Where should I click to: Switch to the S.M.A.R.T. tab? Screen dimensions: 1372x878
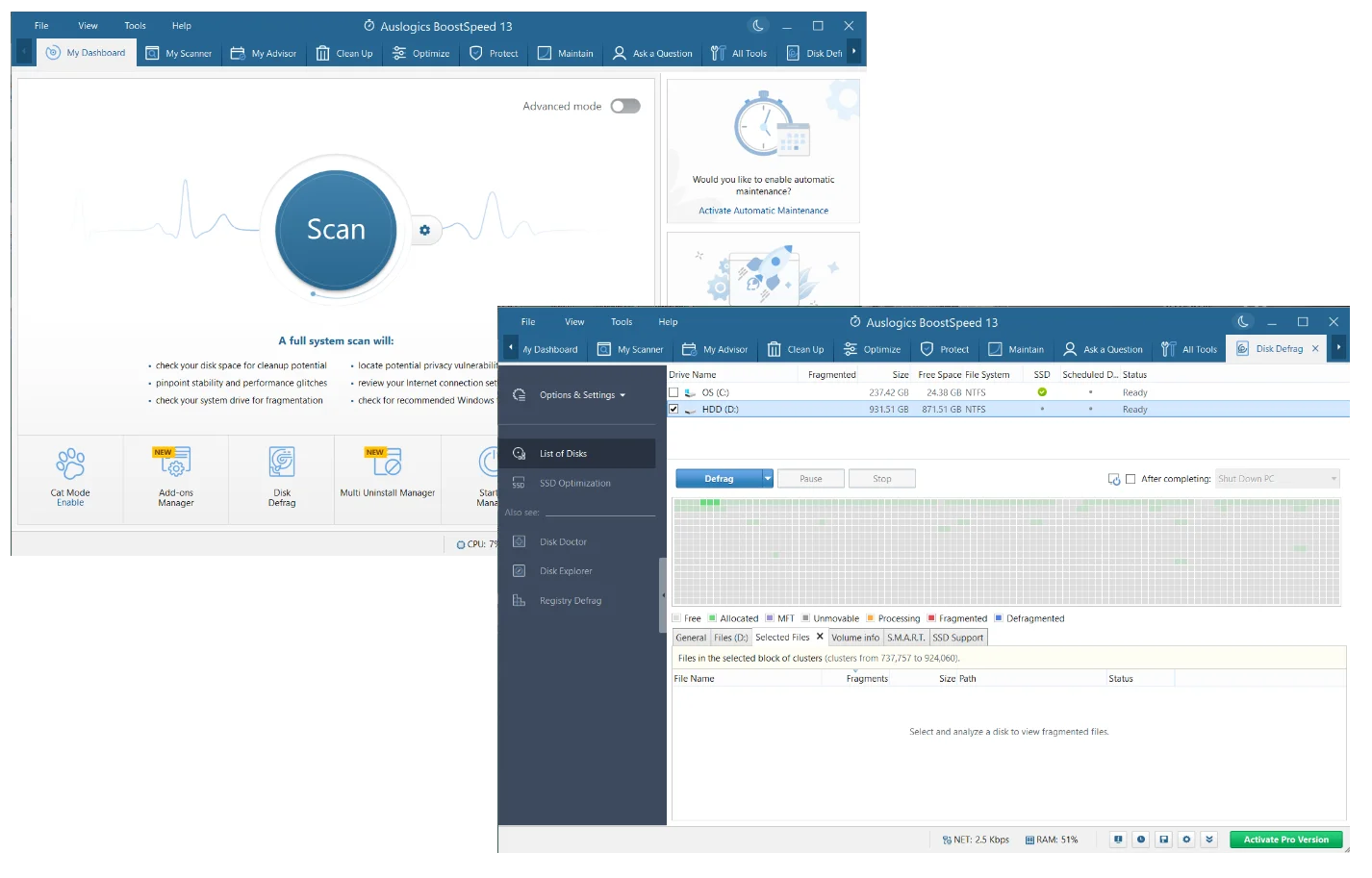click(905, 638)
